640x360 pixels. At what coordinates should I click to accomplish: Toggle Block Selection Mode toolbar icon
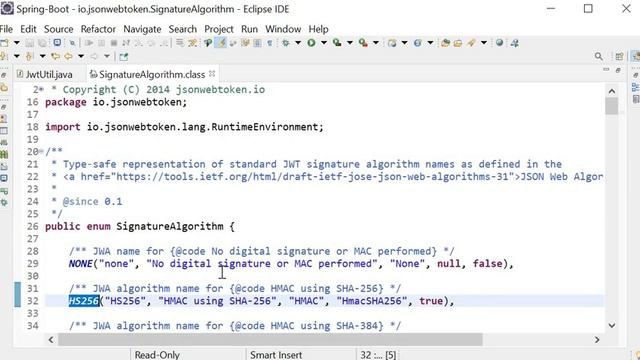point(257,43)
